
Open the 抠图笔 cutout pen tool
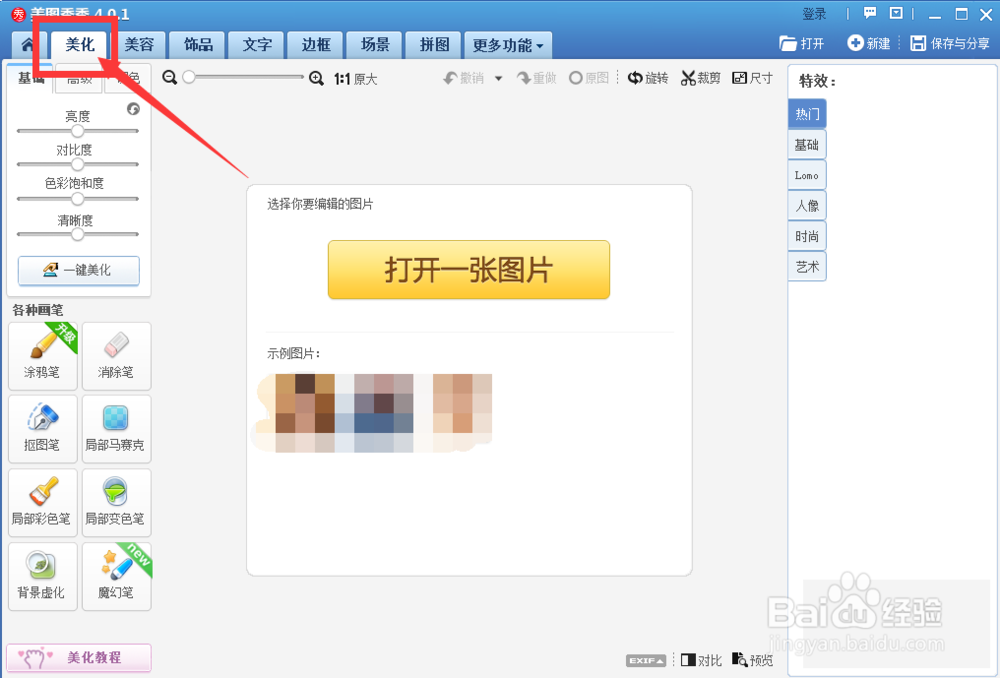42,429
